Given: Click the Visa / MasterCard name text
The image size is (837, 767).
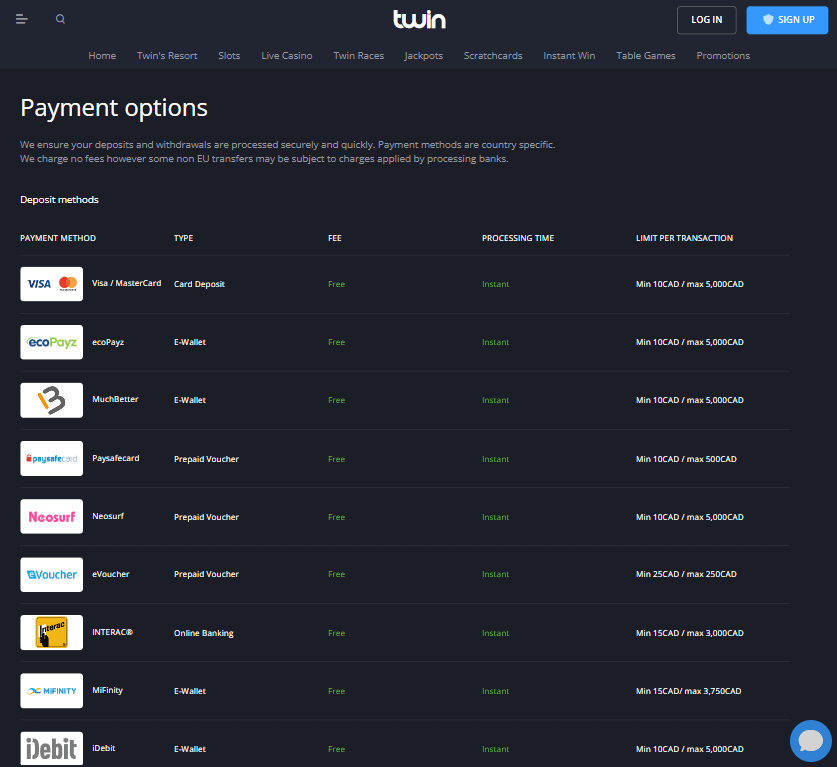Looking at the screenshot, I should coord(127,283).
